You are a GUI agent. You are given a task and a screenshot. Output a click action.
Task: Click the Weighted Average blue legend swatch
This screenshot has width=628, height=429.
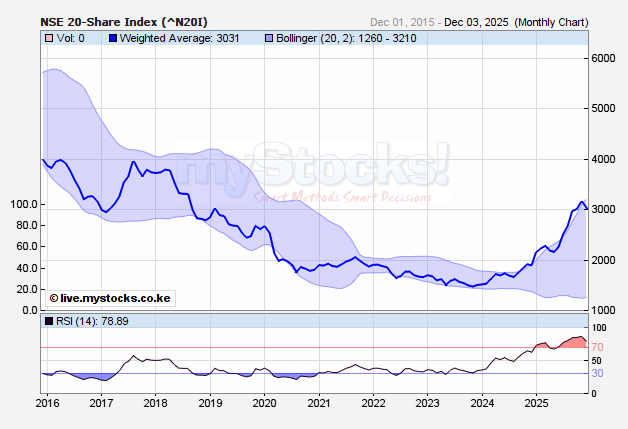point(112,38)
